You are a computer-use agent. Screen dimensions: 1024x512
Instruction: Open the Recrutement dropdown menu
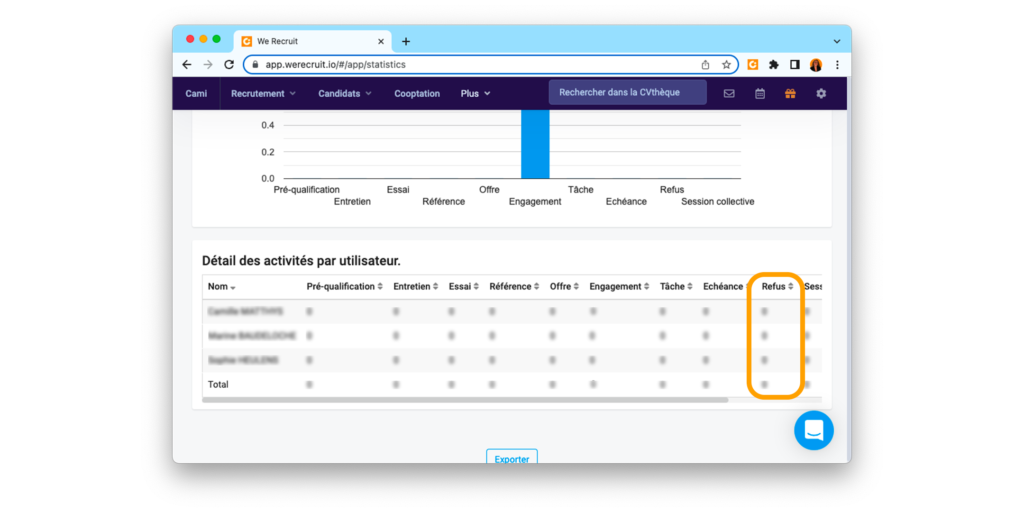(263, 93)
